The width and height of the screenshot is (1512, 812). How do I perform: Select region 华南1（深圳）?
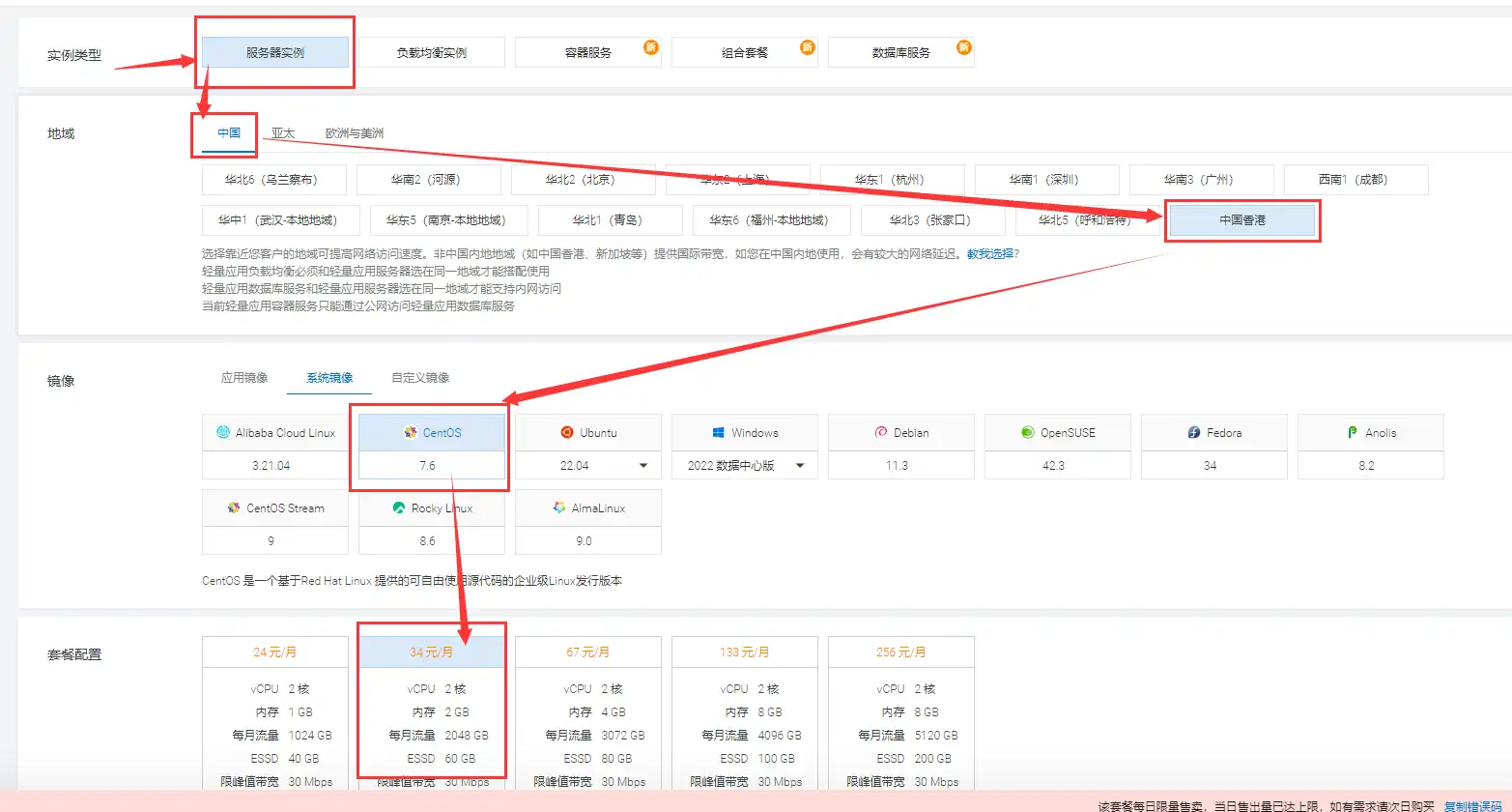[1047, 180]
